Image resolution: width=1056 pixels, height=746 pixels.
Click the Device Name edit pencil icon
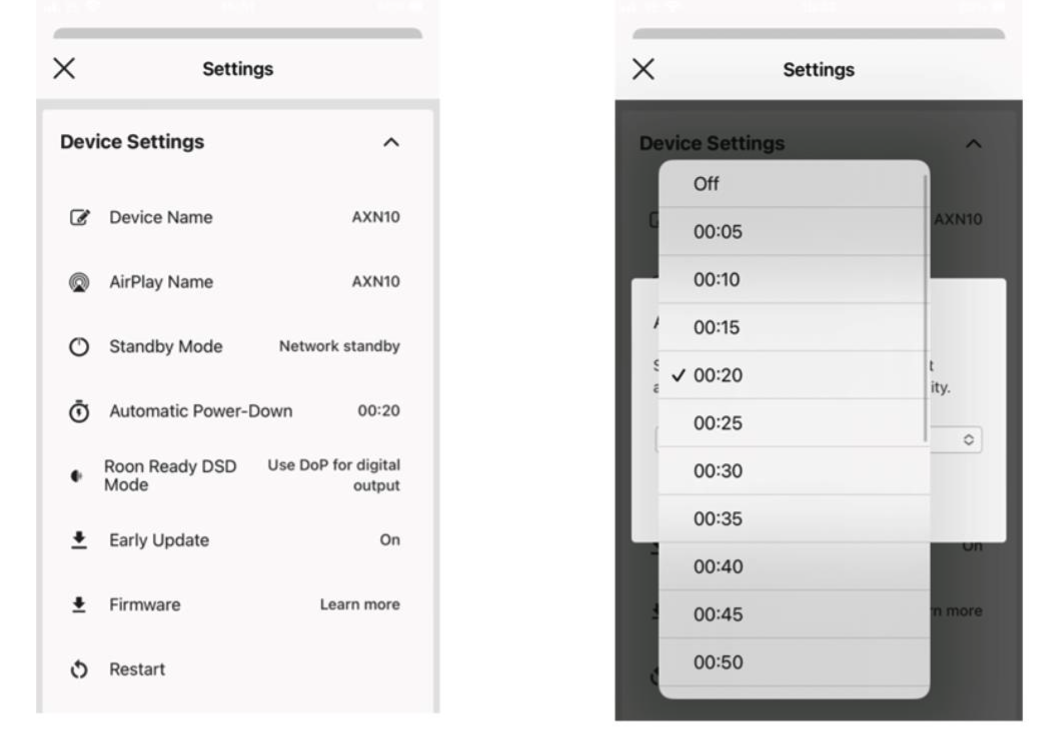point(78,218)
